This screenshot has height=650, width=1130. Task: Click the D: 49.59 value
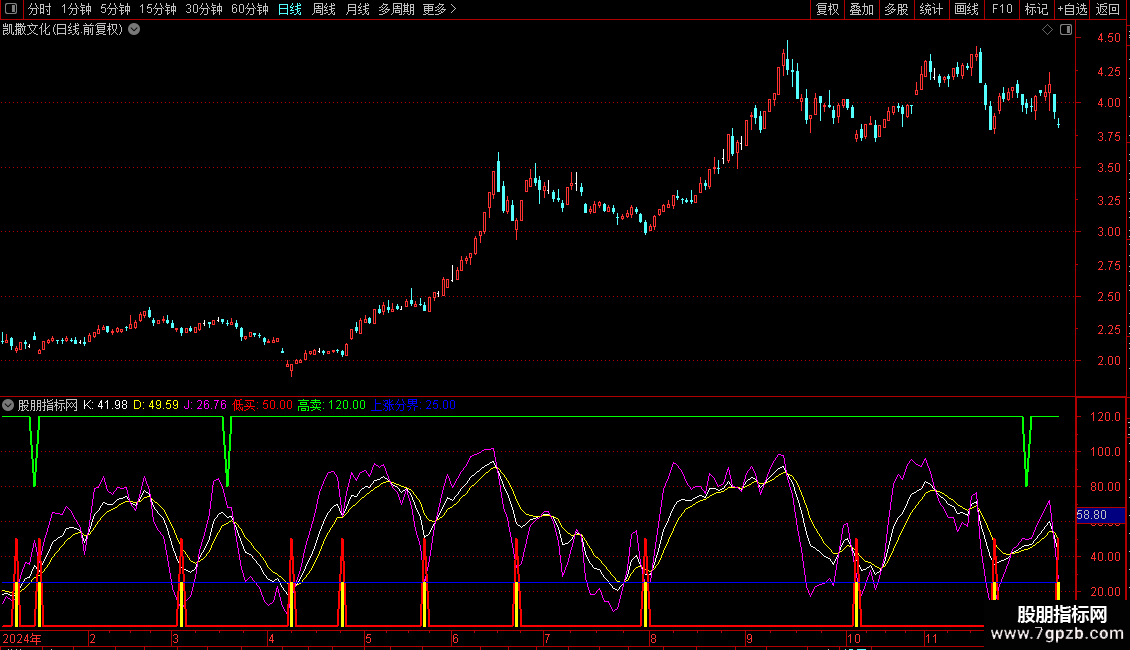(156, 405)
